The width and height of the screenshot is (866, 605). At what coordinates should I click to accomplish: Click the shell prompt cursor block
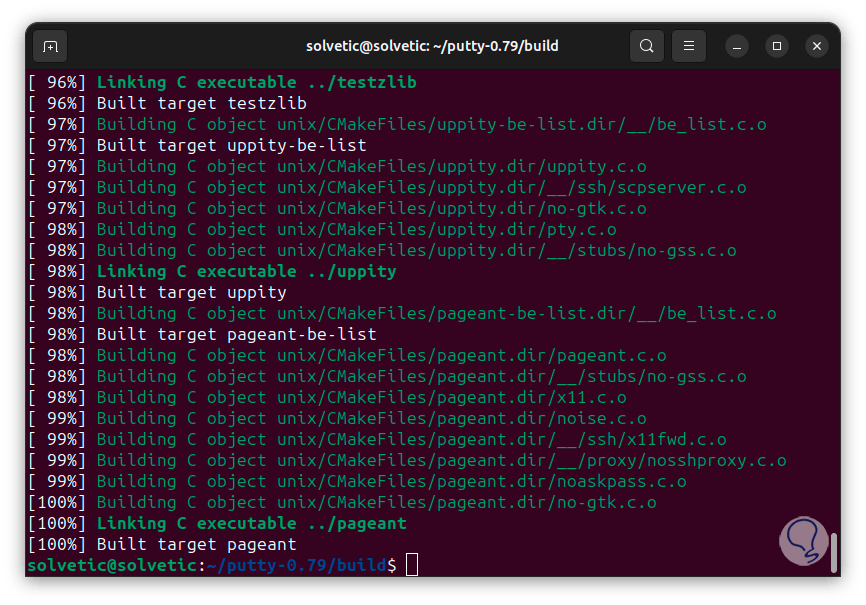pos(412,565)
